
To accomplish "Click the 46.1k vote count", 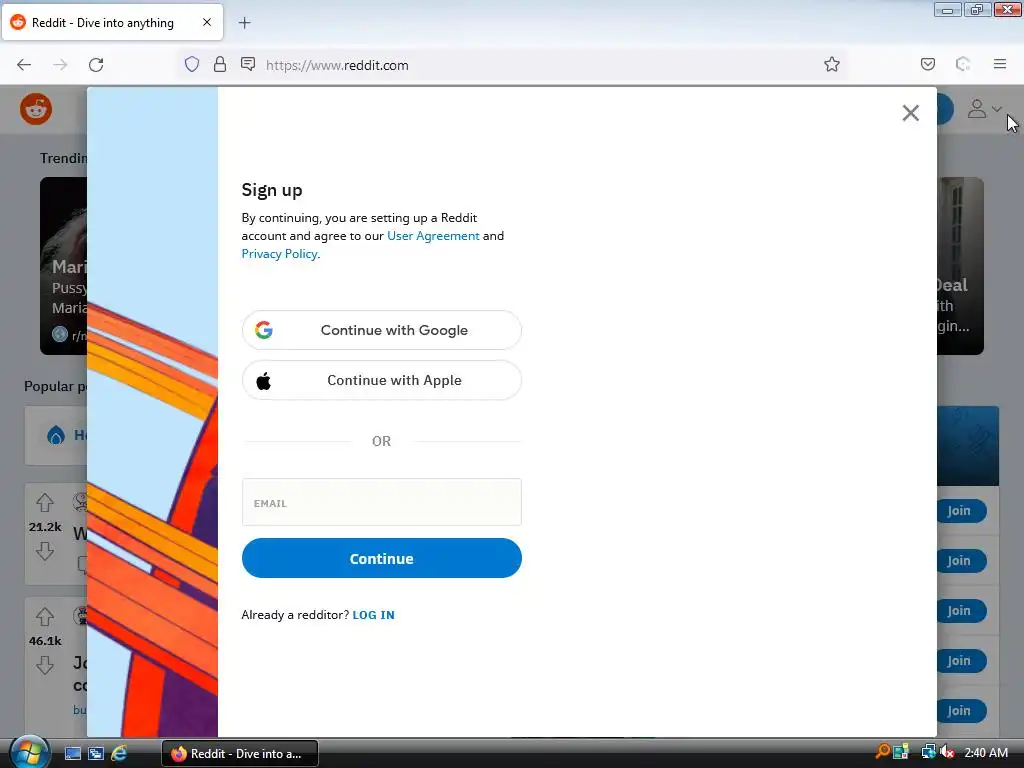I will tap(45, 641).
